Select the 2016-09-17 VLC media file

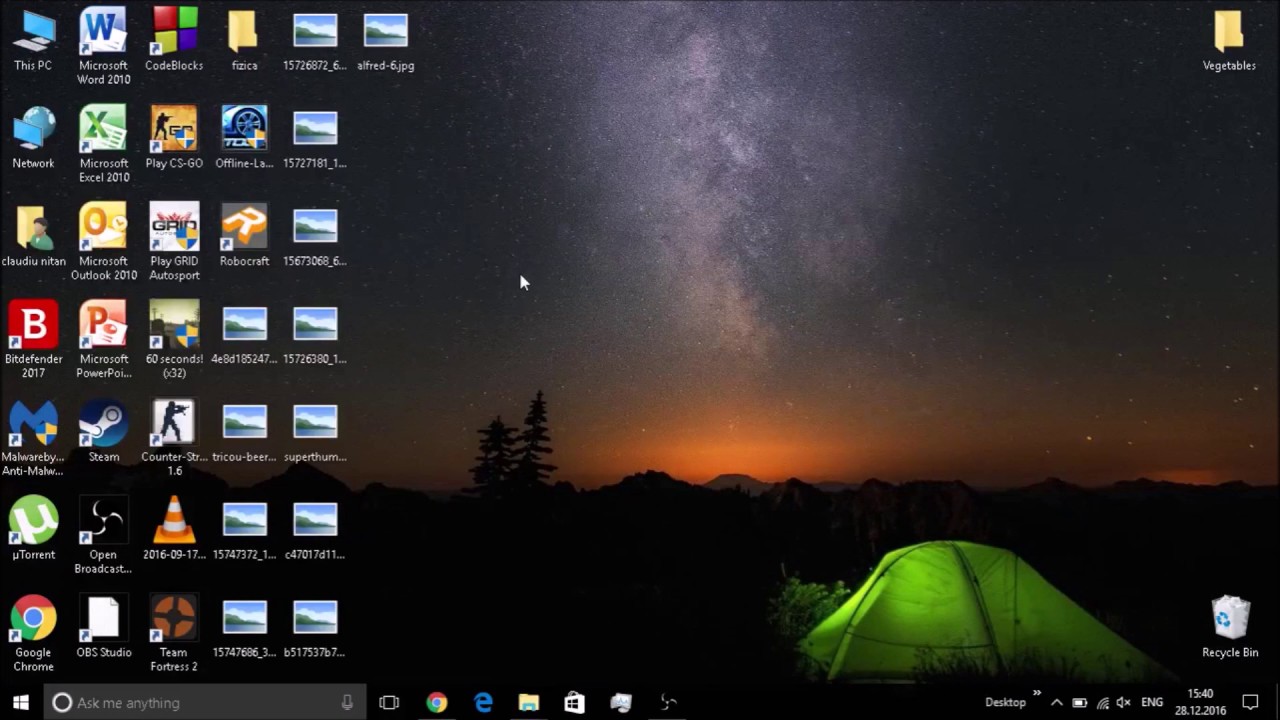(174, 530)
